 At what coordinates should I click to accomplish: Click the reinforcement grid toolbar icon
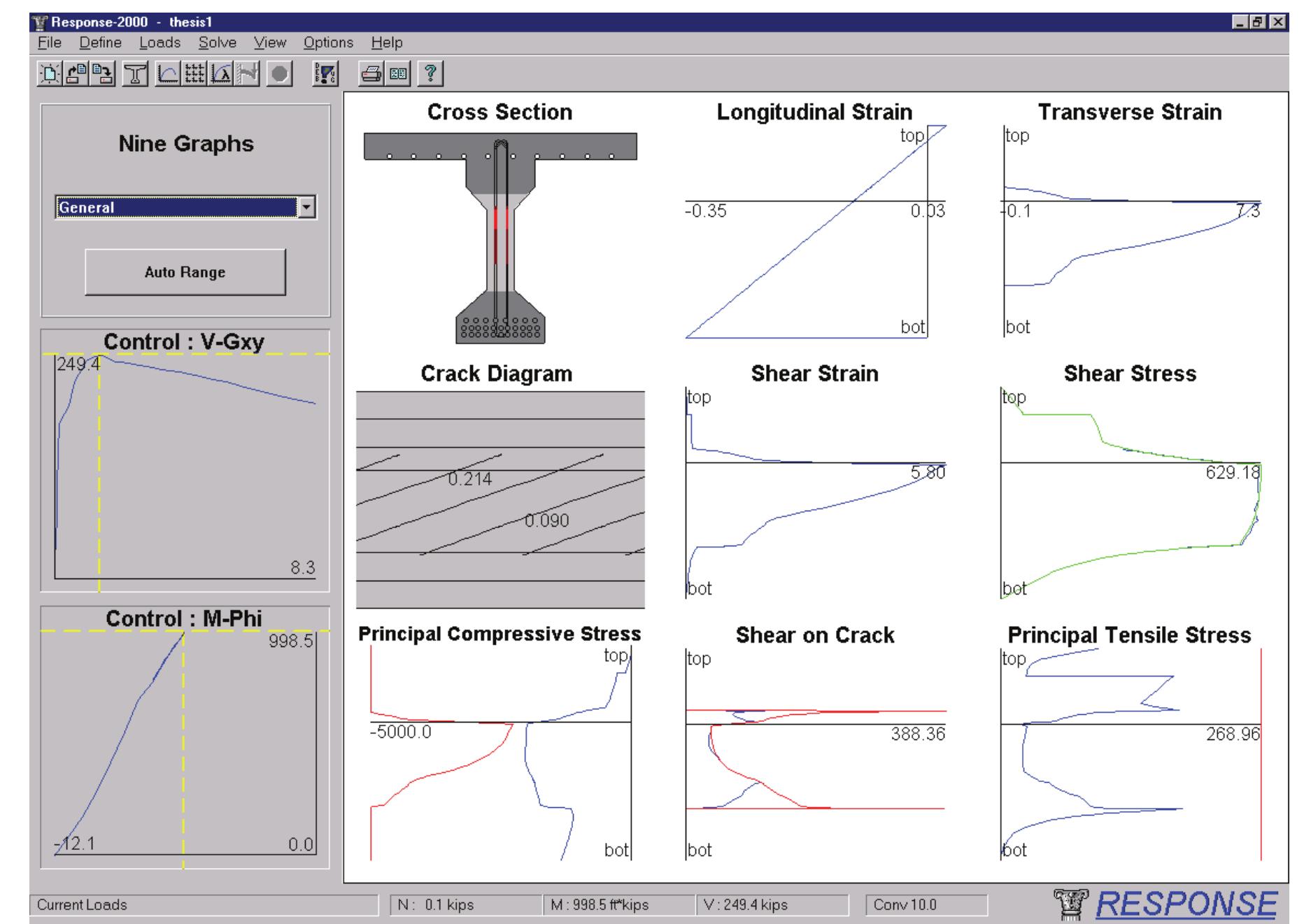coord(194,73)
